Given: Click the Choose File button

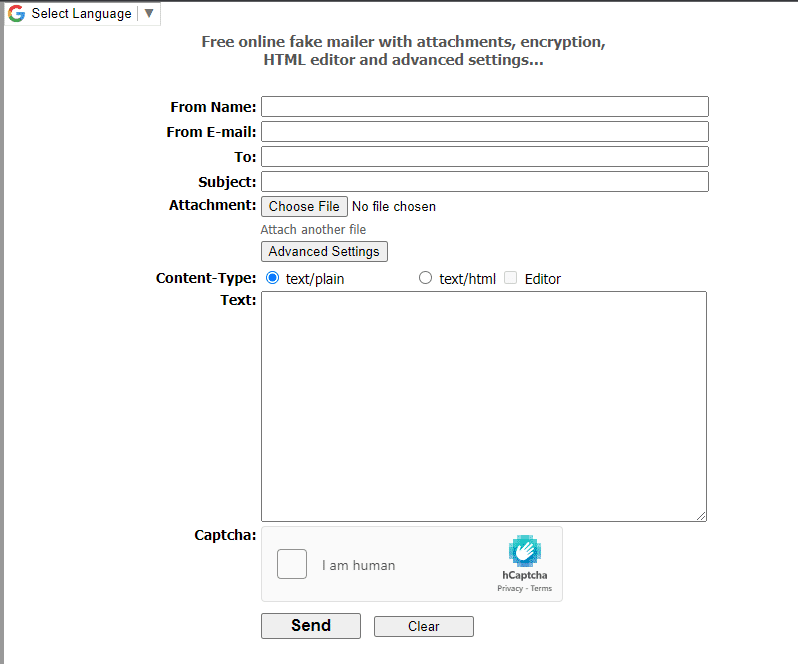Looking at the screenshot, I should coord(304,206).
